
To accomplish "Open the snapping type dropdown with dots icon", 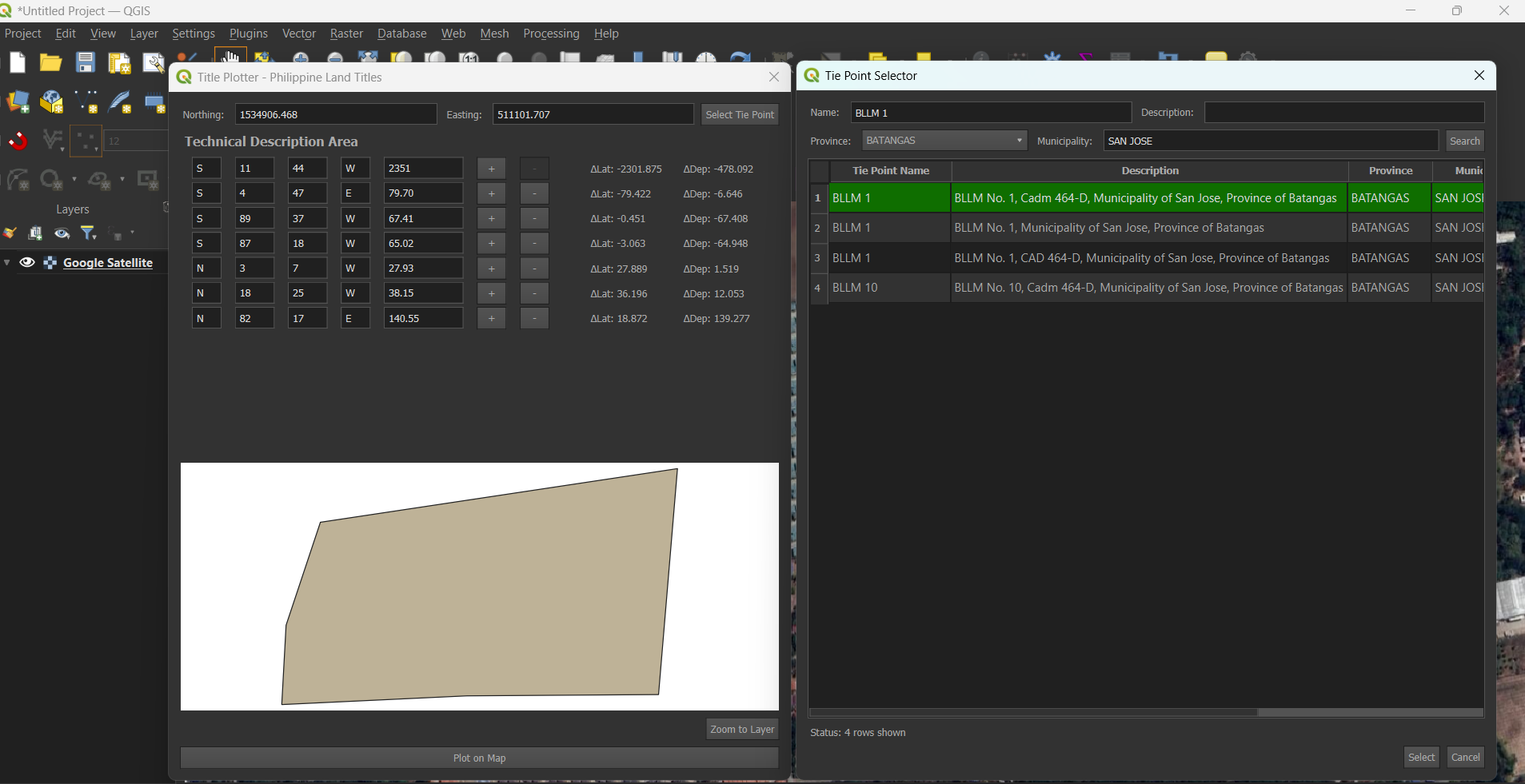I will (x=86, y=141).
